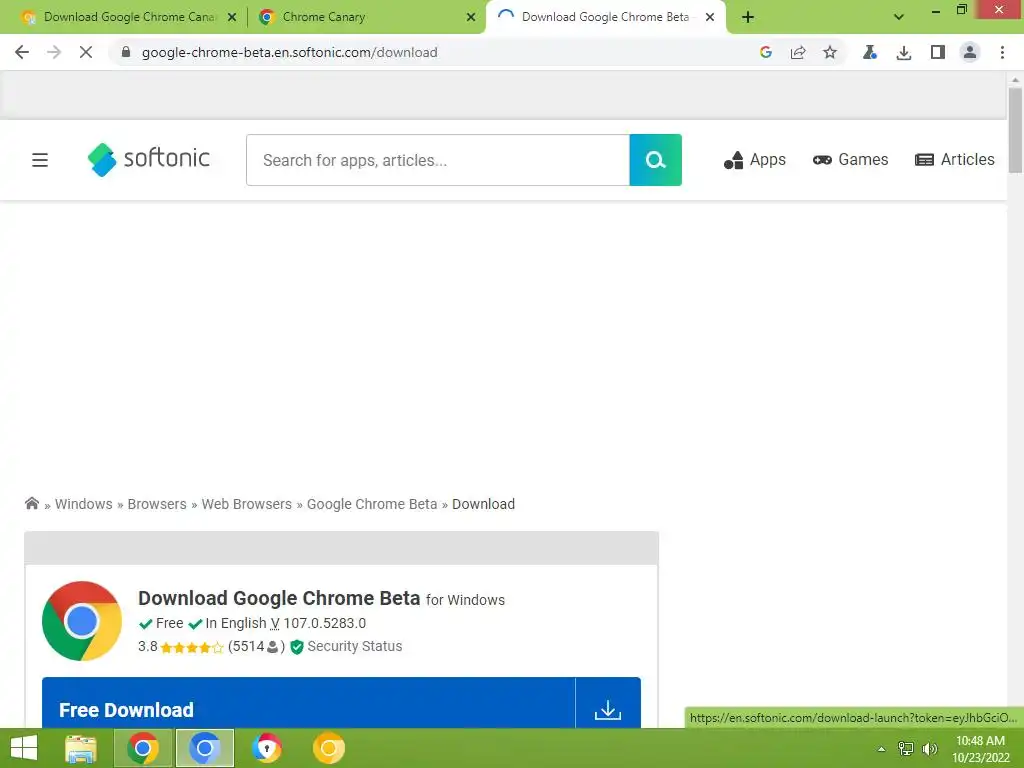Close the Download Google Chrome Canary tab
The height and width of the screenshot is (768, 1024).
pos(232,17)
